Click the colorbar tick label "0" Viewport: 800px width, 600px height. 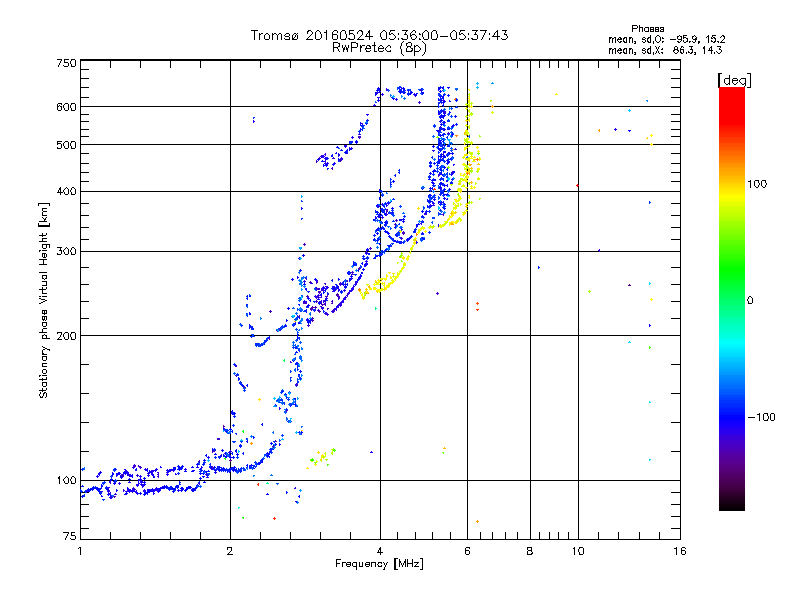750,301
